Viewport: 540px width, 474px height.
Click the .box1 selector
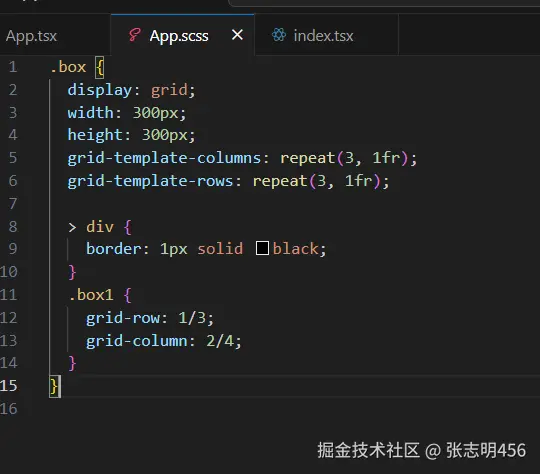coord(91,295)
